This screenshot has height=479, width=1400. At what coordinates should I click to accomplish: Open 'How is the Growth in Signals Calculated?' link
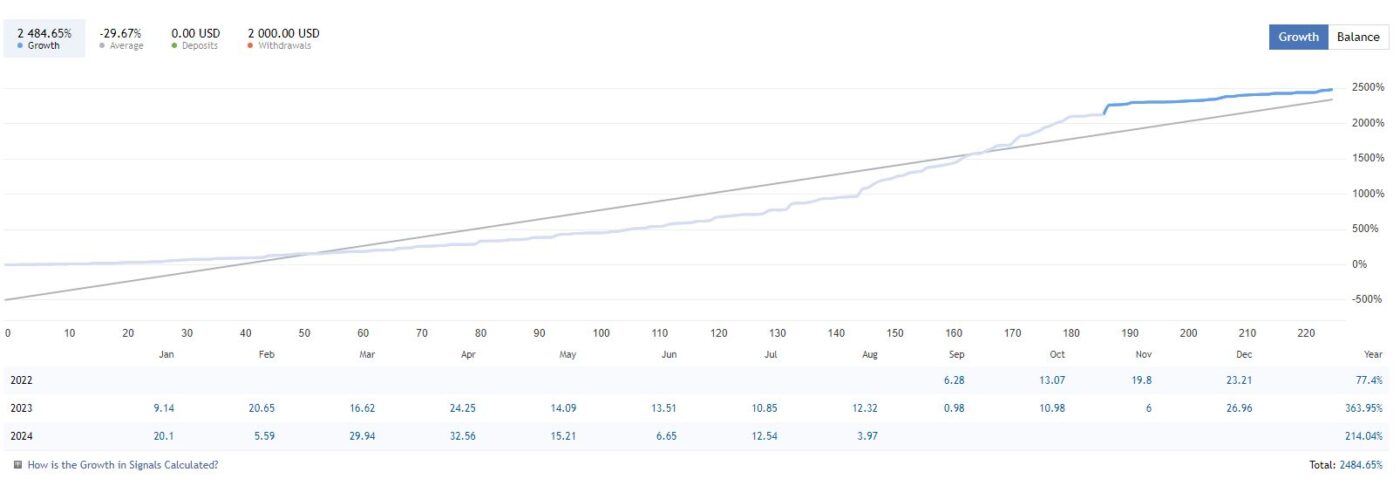click(123, 465)
